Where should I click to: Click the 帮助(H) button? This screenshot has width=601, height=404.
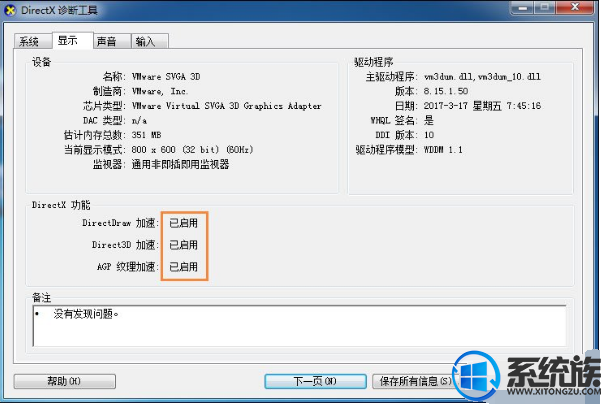tap(64, 381)
